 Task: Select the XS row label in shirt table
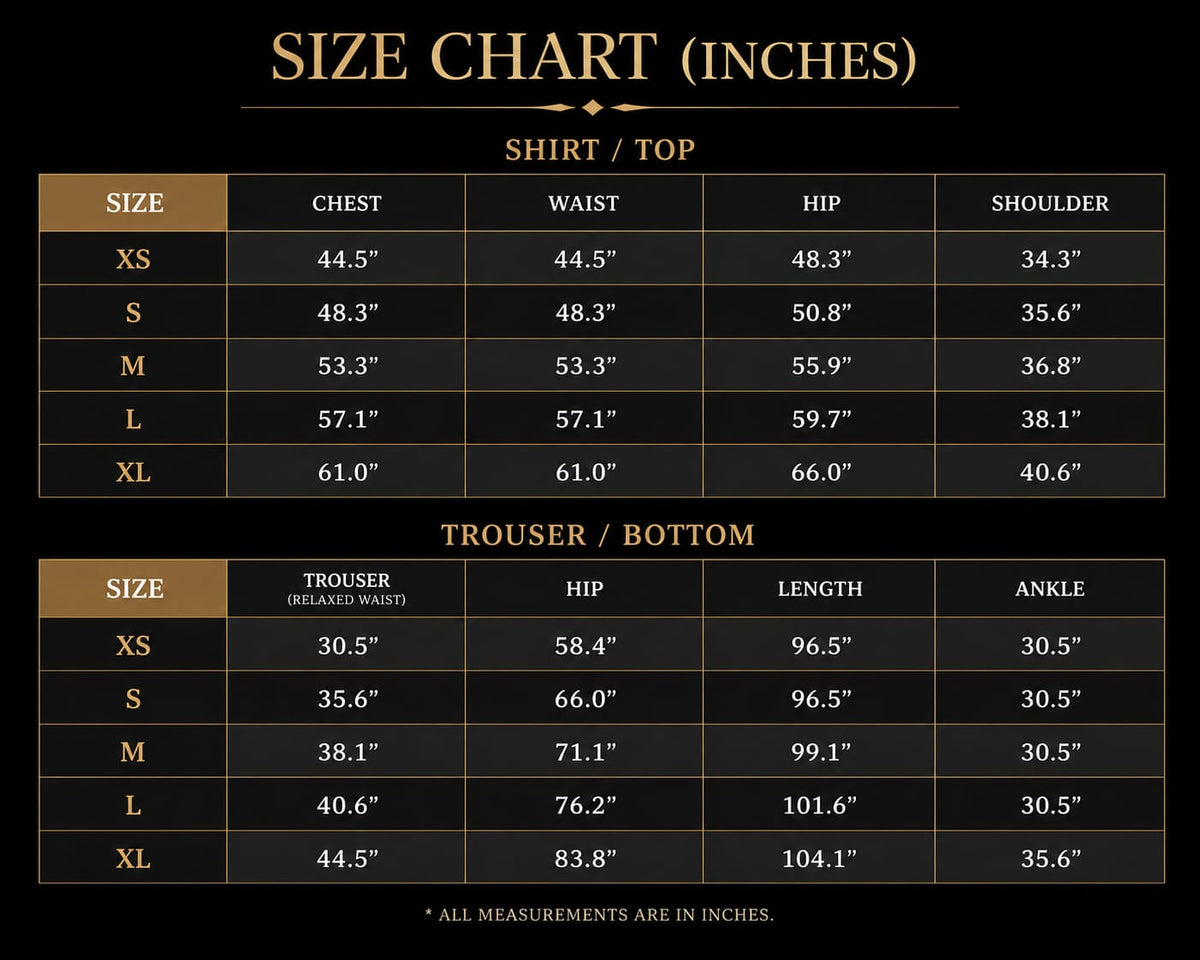pyautogui.click(x=134, y=259)
